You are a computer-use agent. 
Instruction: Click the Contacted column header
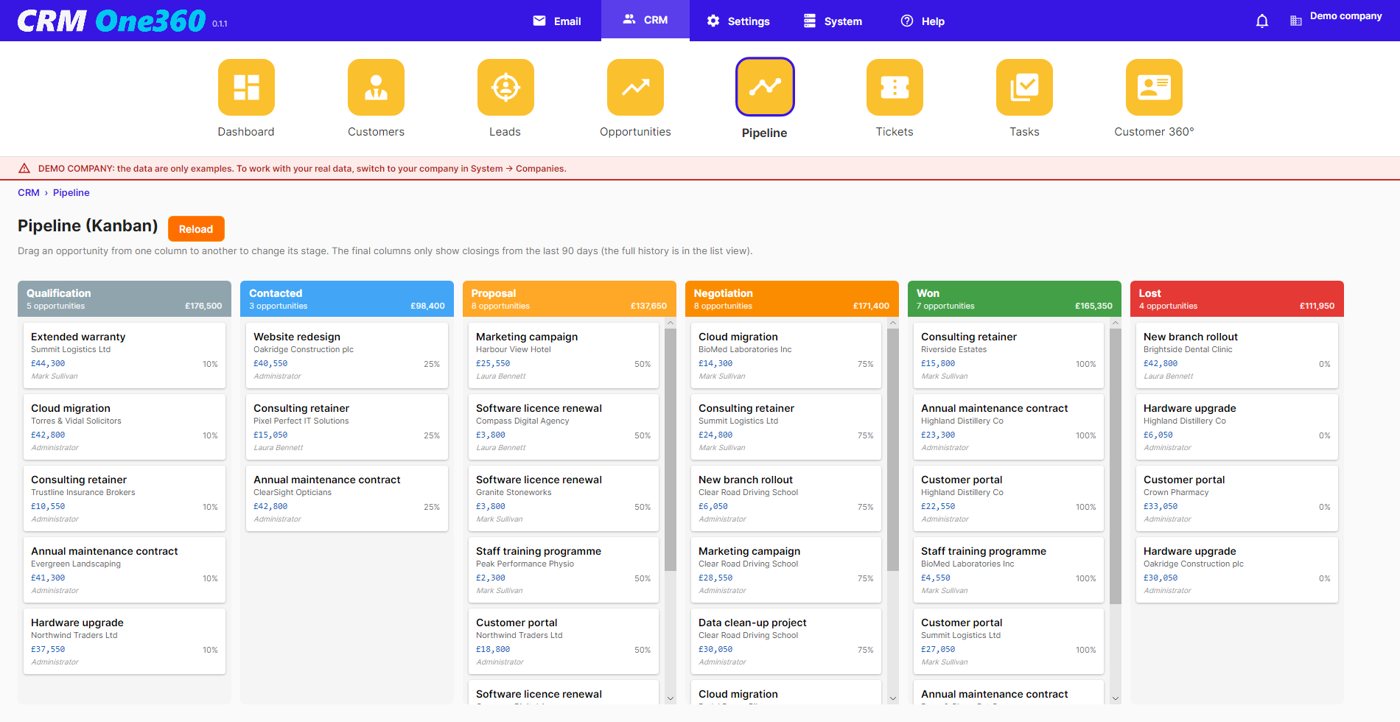point(347,299)
